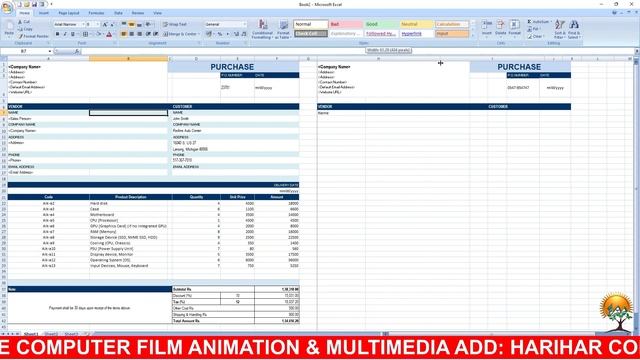
Task: Click the Cut command
Action: pos(24,22)
